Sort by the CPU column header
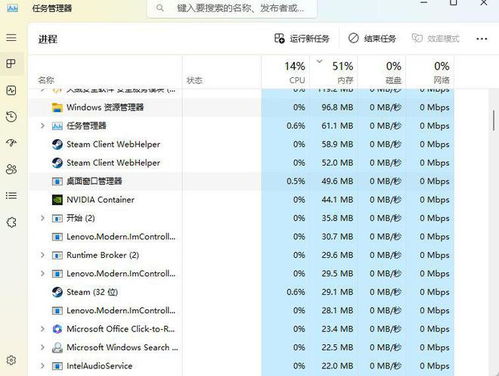Image resolution: width=499 pixels, height=376 pixels. pyautogui.click(x=286, y=72)
